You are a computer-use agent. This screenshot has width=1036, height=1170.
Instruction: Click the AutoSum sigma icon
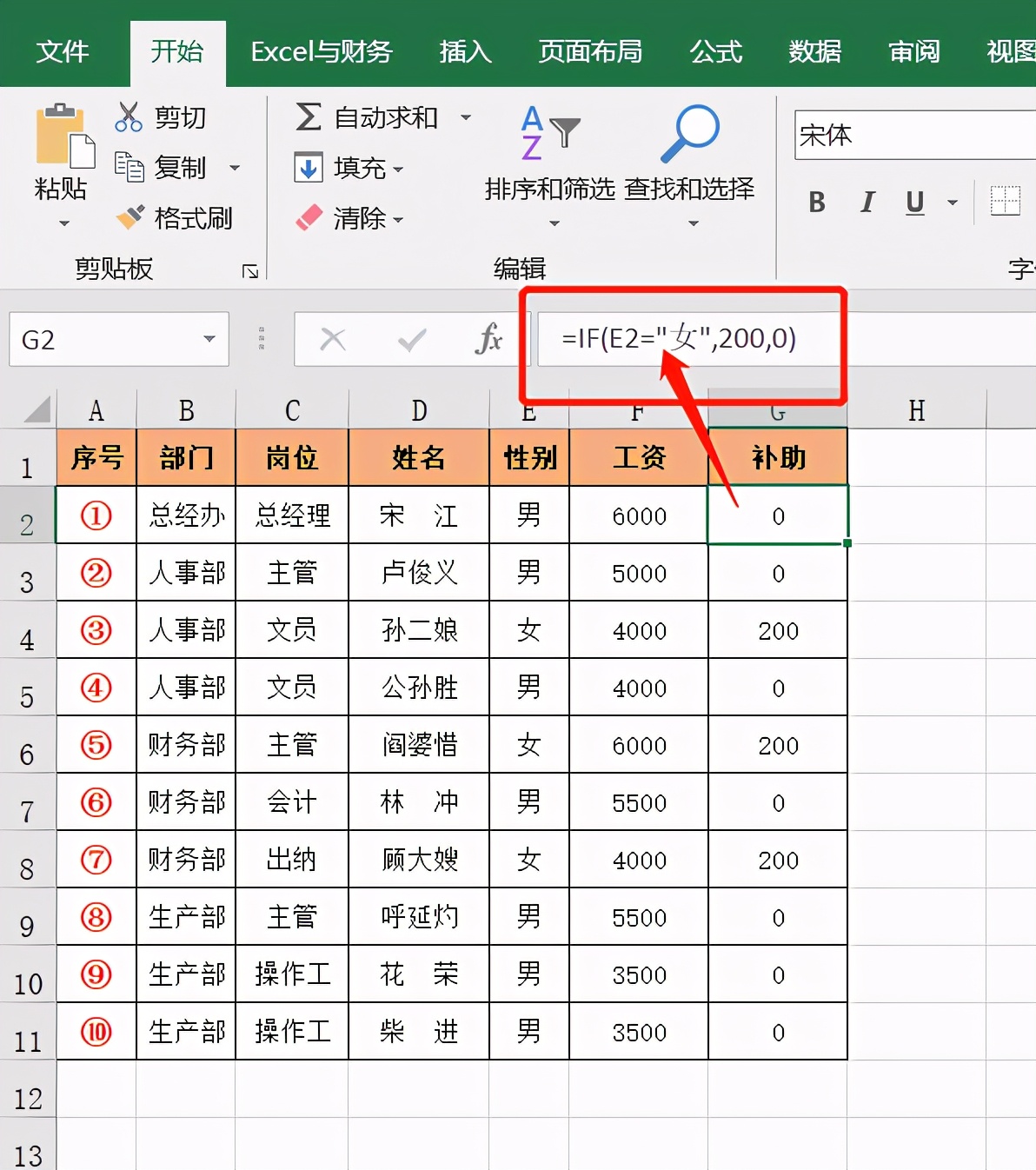click(309, 116)
